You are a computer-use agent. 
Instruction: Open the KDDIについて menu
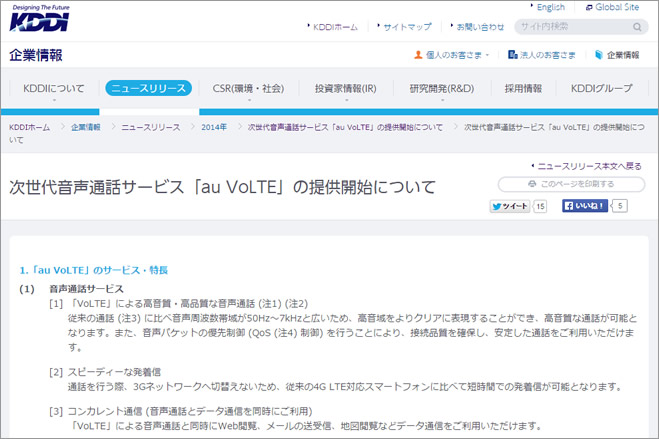[x=54, y=89]
